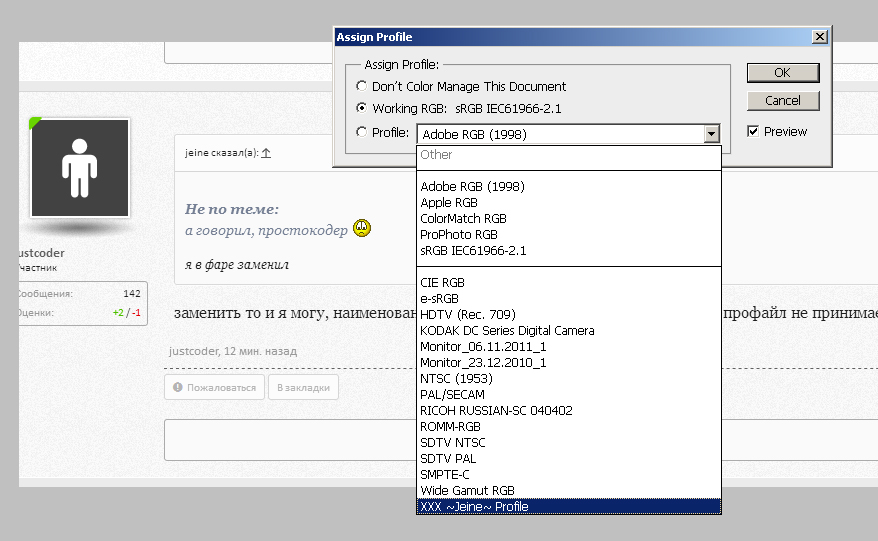Click the exclamation icon on Пожаловаться
This screenshot has width=878, height=541.
[178, 387]
